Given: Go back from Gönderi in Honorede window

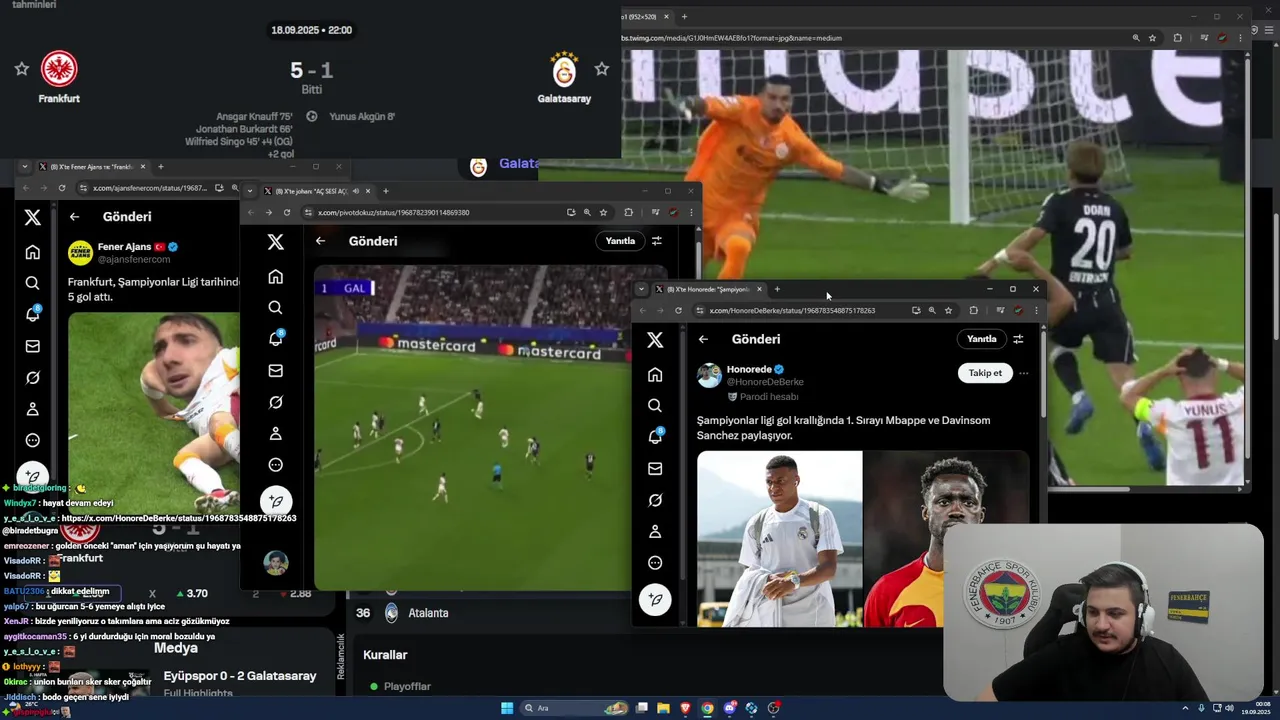Looking at the screenshot, I should pos(703,339).
